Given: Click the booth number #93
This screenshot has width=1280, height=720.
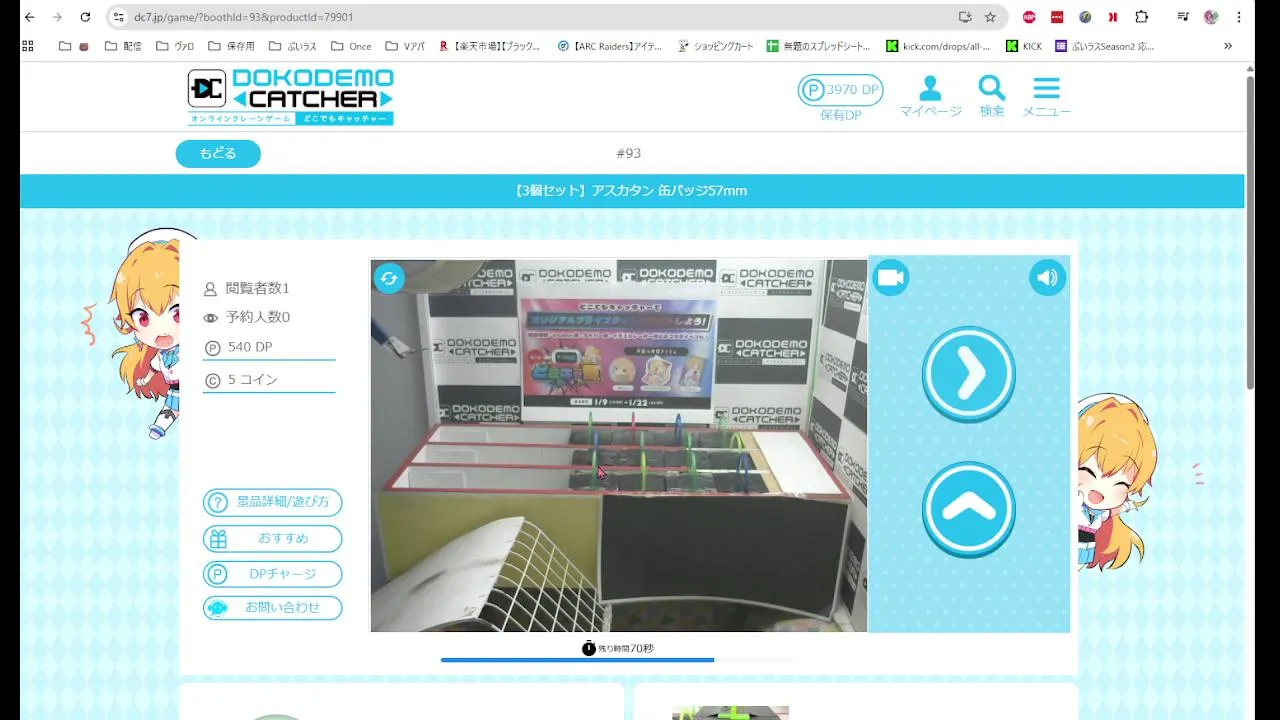Looking at the screenshot, I should click(x=628, y=153).
